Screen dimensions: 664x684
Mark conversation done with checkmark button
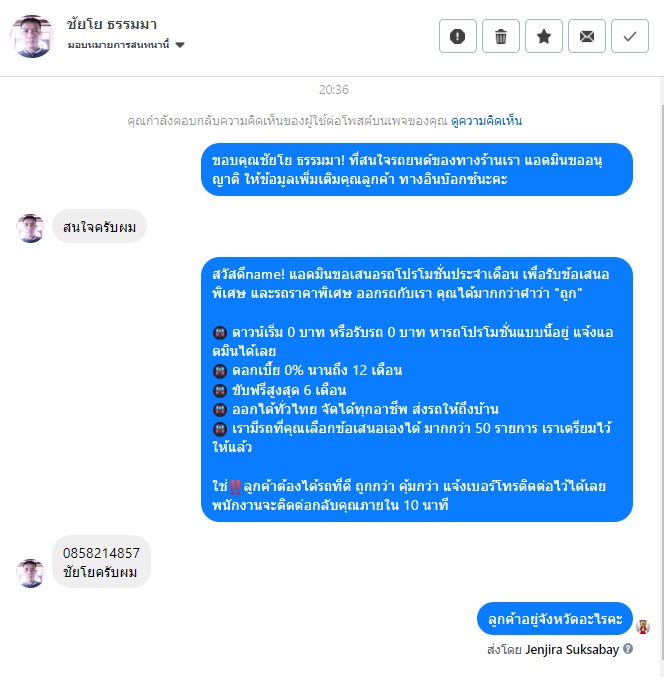[630, 36]
